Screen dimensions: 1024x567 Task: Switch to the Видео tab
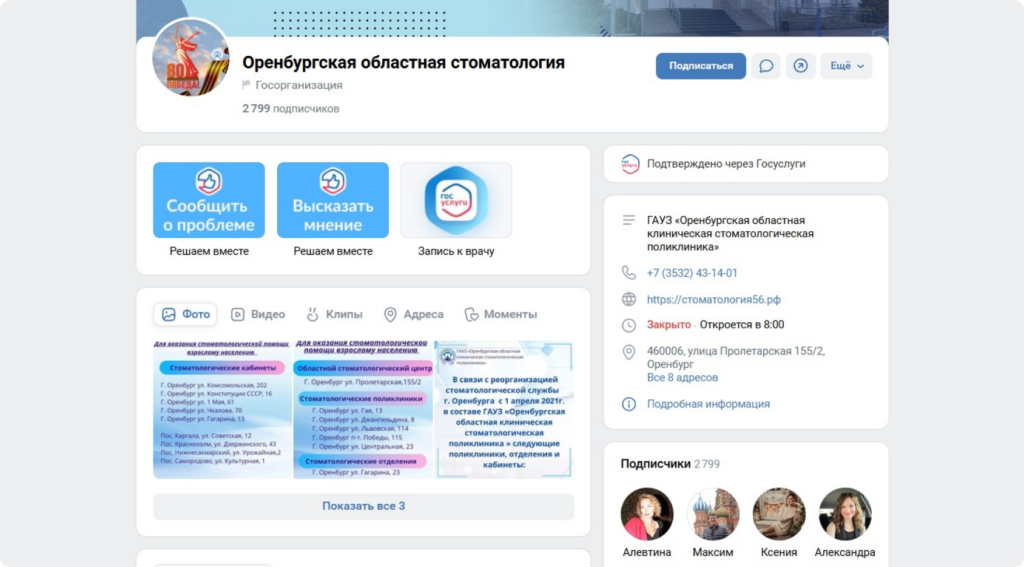click(x=259, y=314)
